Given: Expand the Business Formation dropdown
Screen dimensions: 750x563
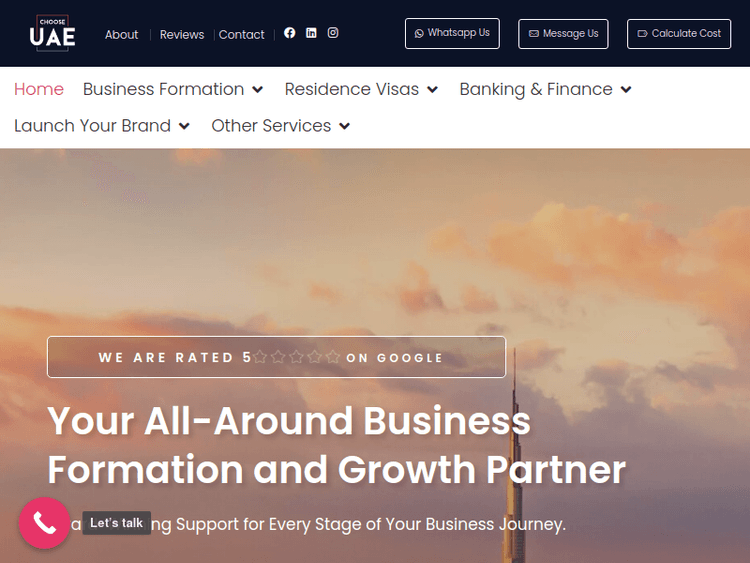Looking at the screenshot, I should point(173,89).
